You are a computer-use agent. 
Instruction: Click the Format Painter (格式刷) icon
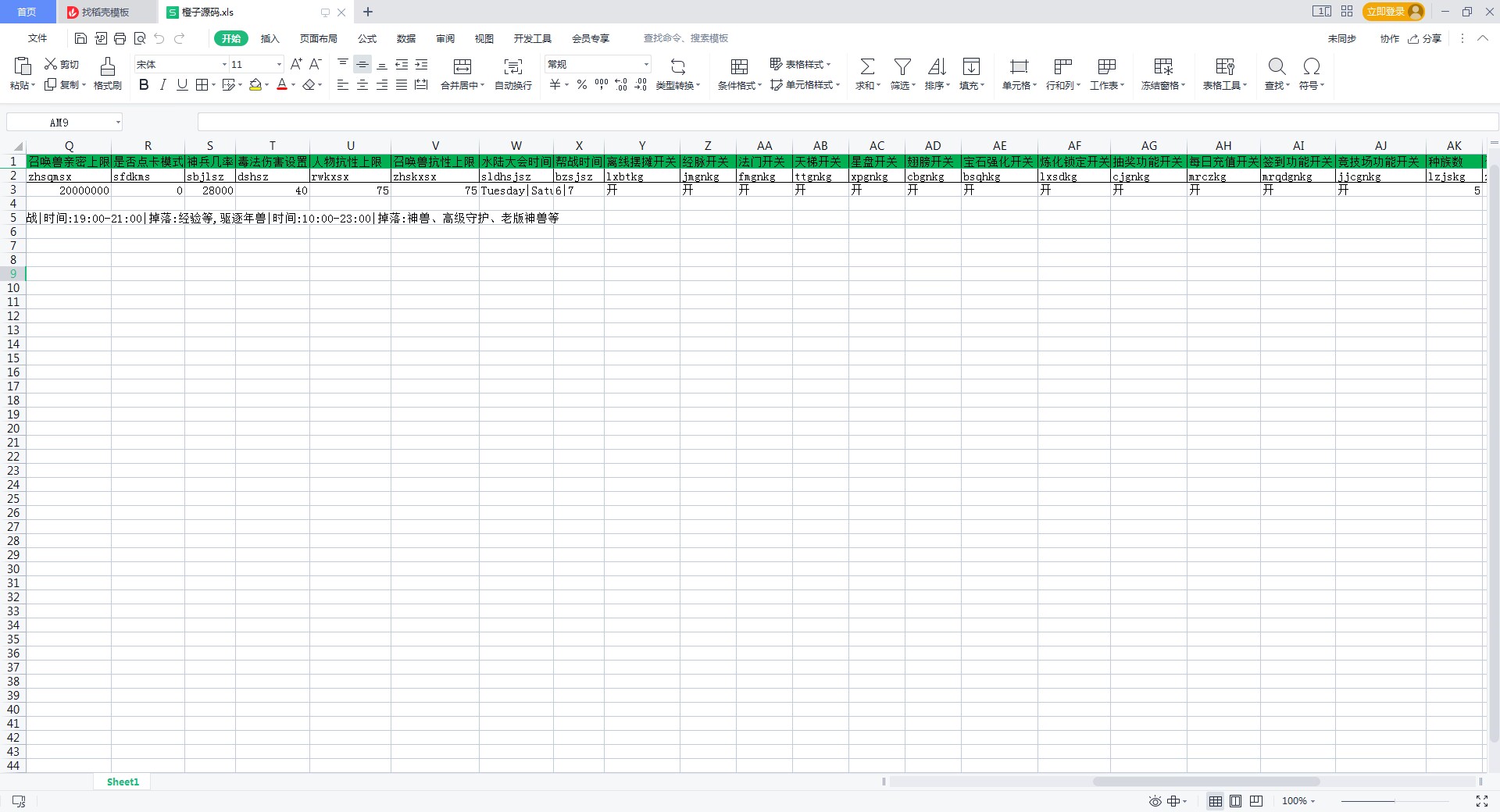click(108, 67)
